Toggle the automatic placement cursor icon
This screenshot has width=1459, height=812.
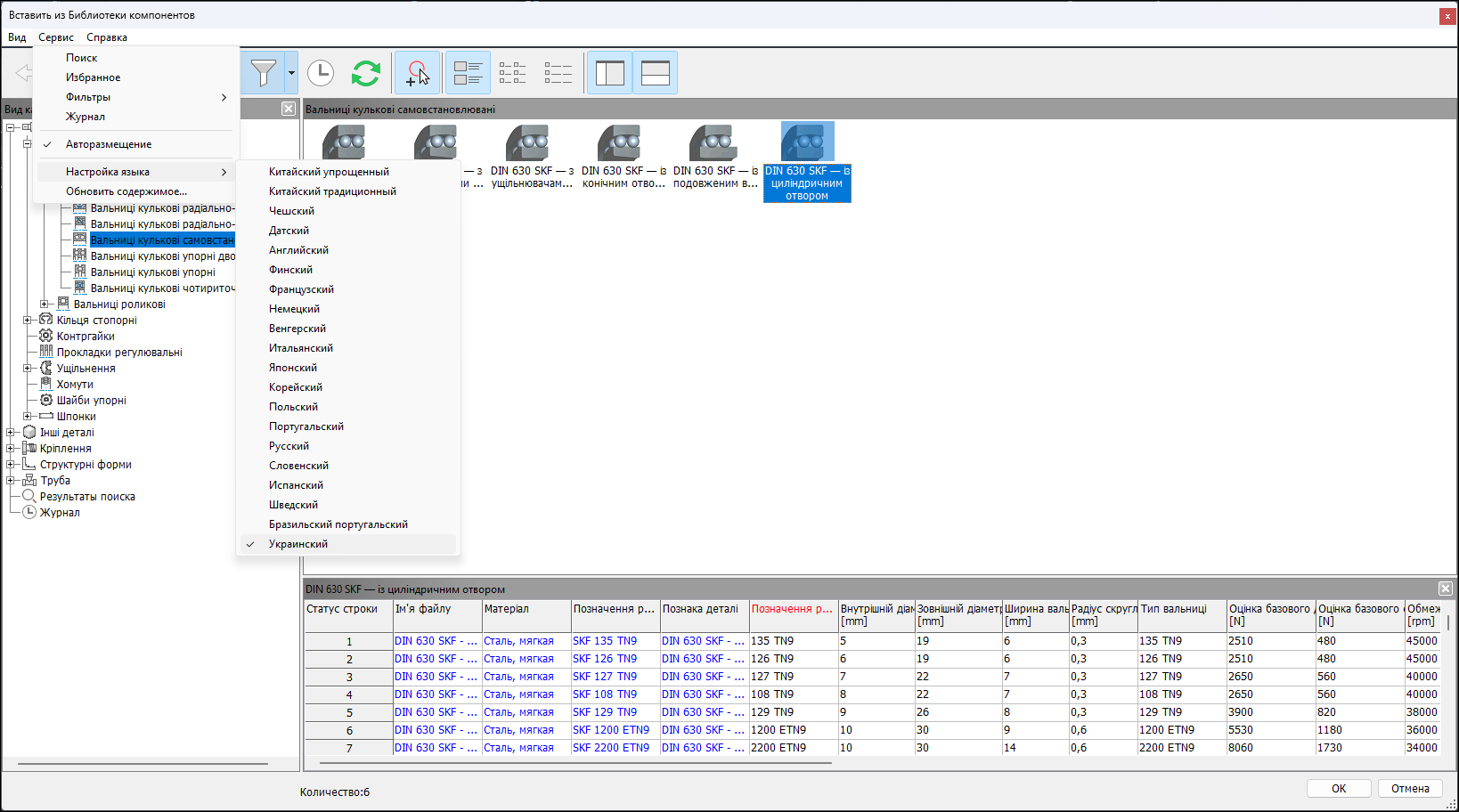click(417, 73)
